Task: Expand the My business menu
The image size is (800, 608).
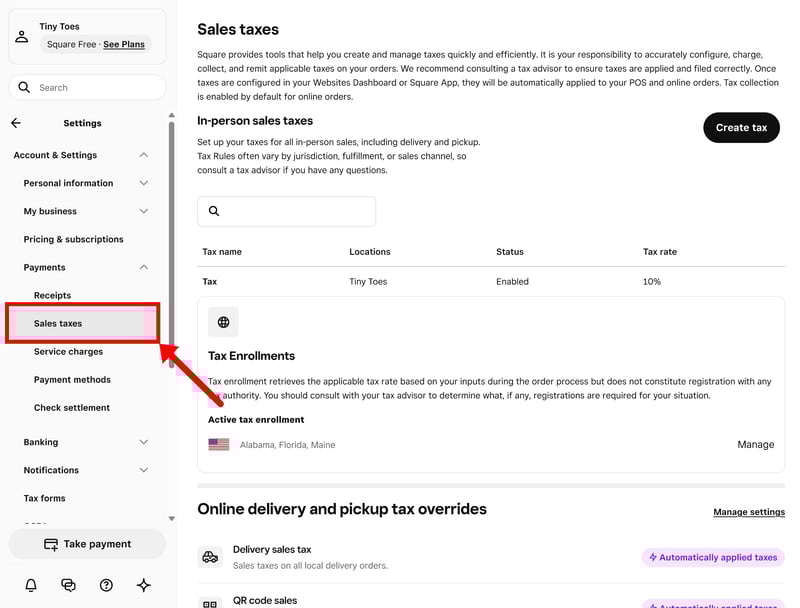Action: point(143,211)
